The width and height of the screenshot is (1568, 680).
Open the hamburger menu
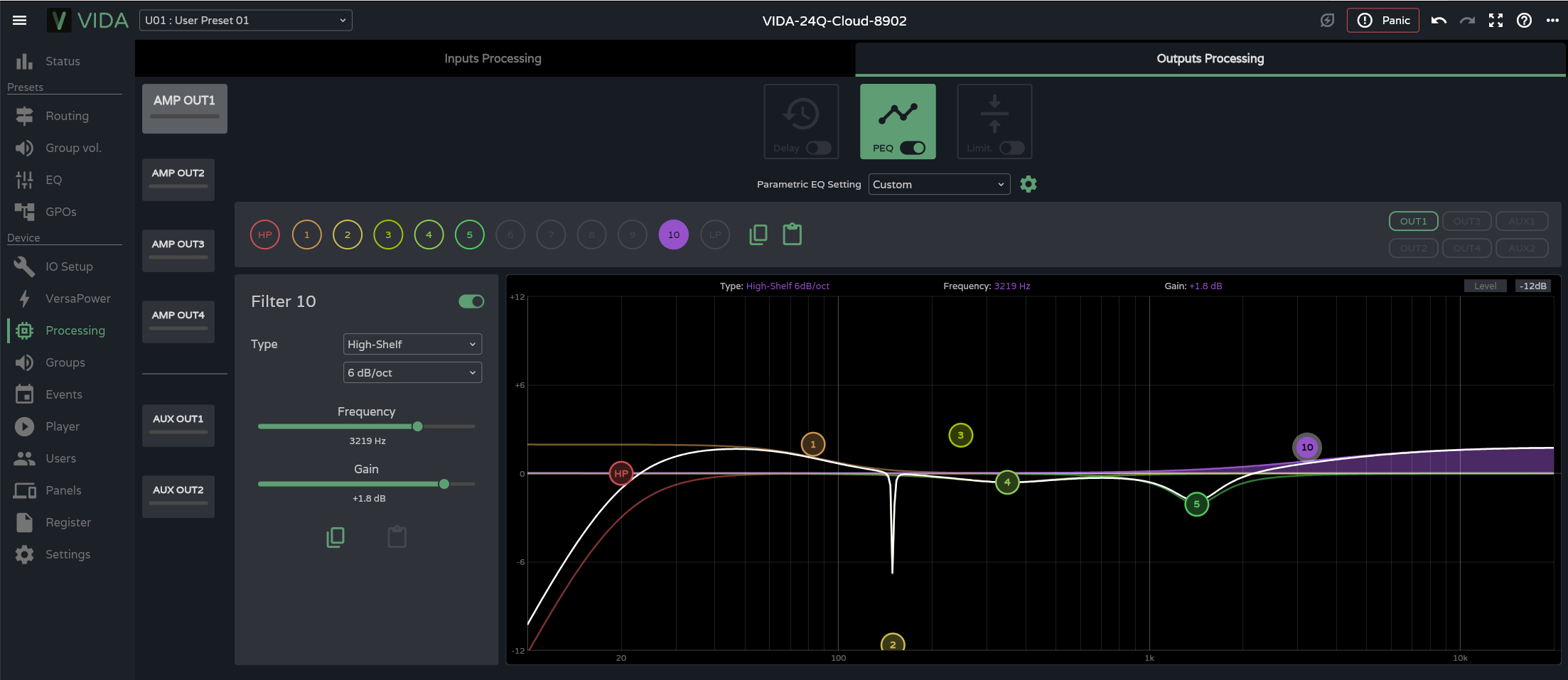[20, 21]
